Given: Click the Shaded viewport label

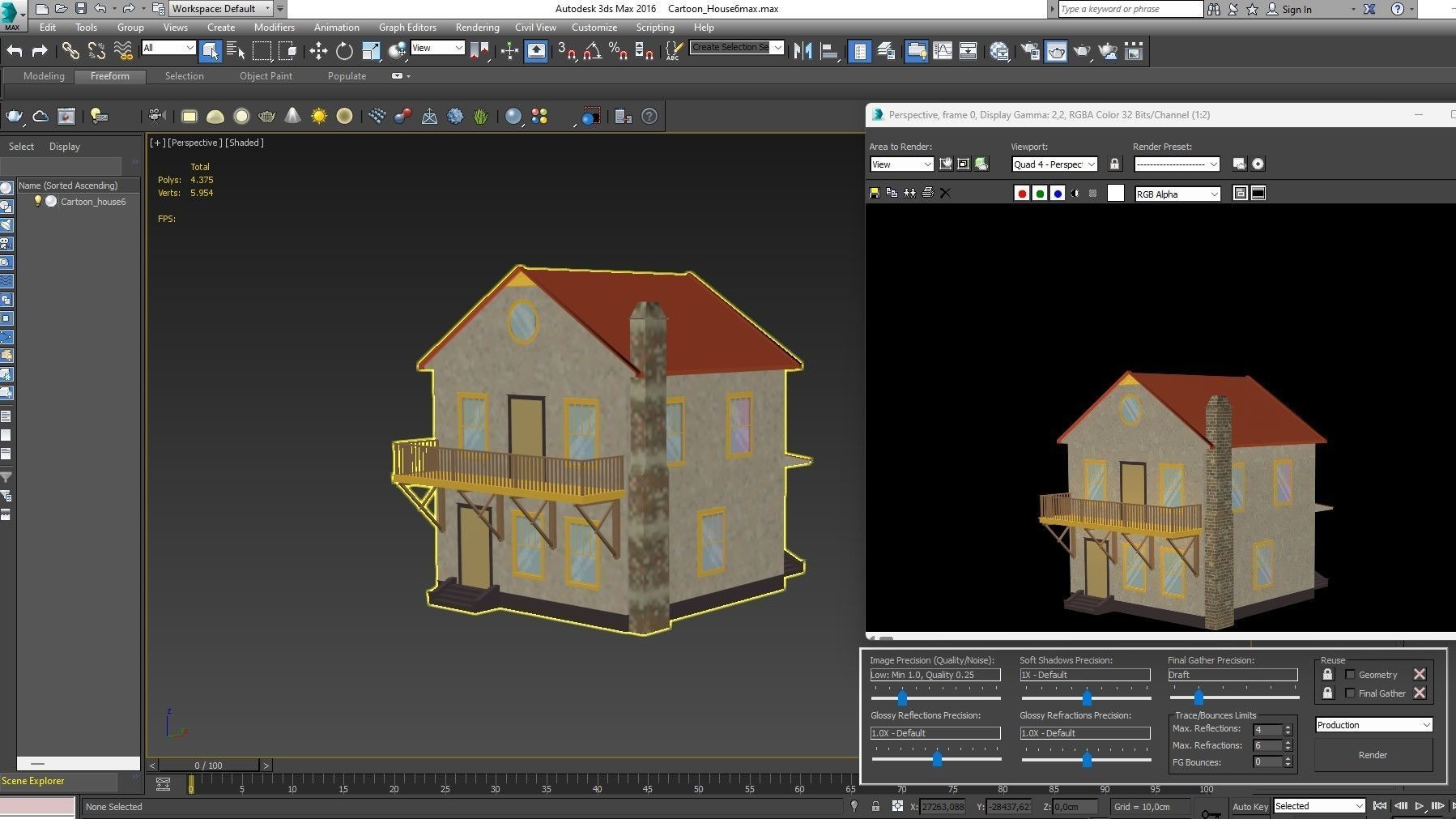Looking at the screenshot, I should 244,143.
